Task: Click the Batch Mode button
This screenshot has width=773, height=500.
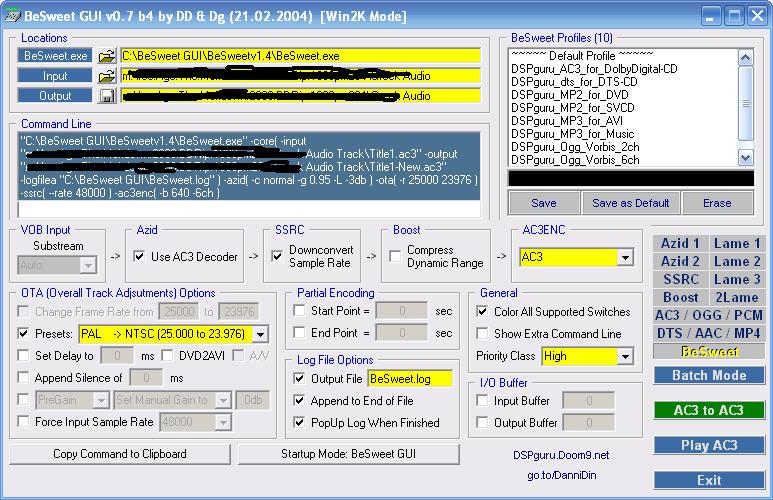Action: click(x=709, y=375)
